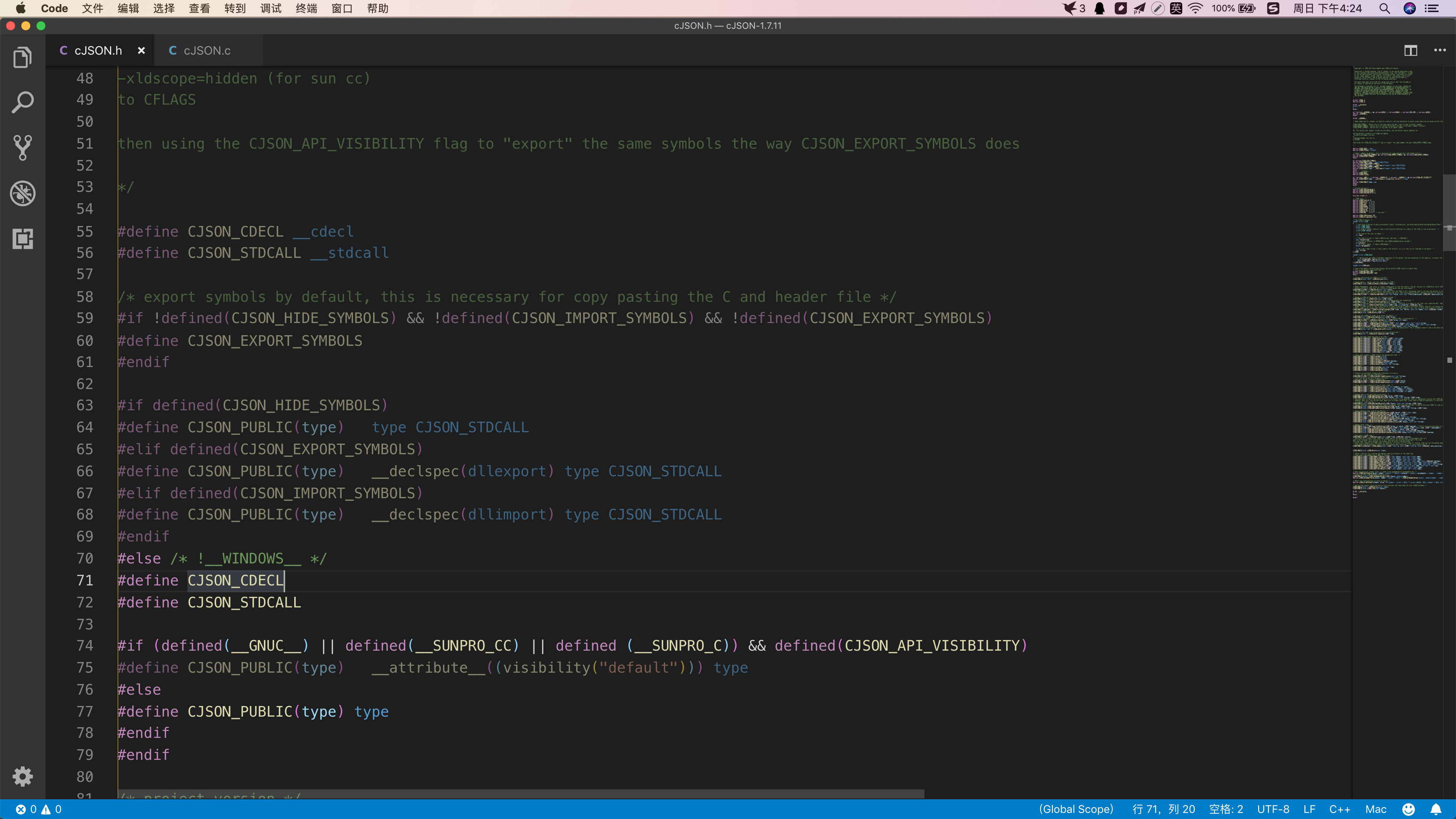The width and height of the screenshot is (1456, 819).
Task: Open the 调试 menu
Action: point(271,8)
